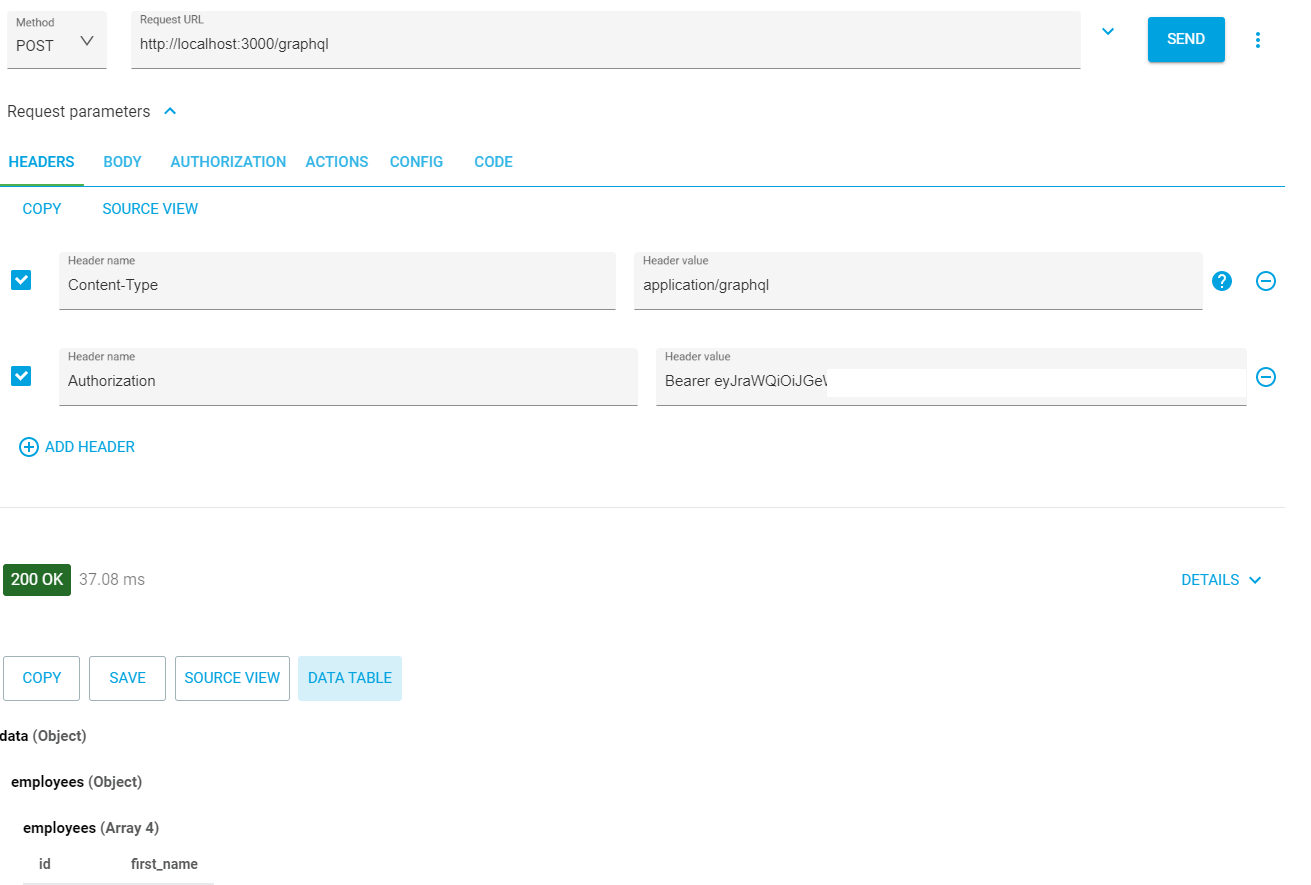Click the three-dot more options menu icon
The width and height of the screenshot is (1311, 885).
tap(1257, 40)
